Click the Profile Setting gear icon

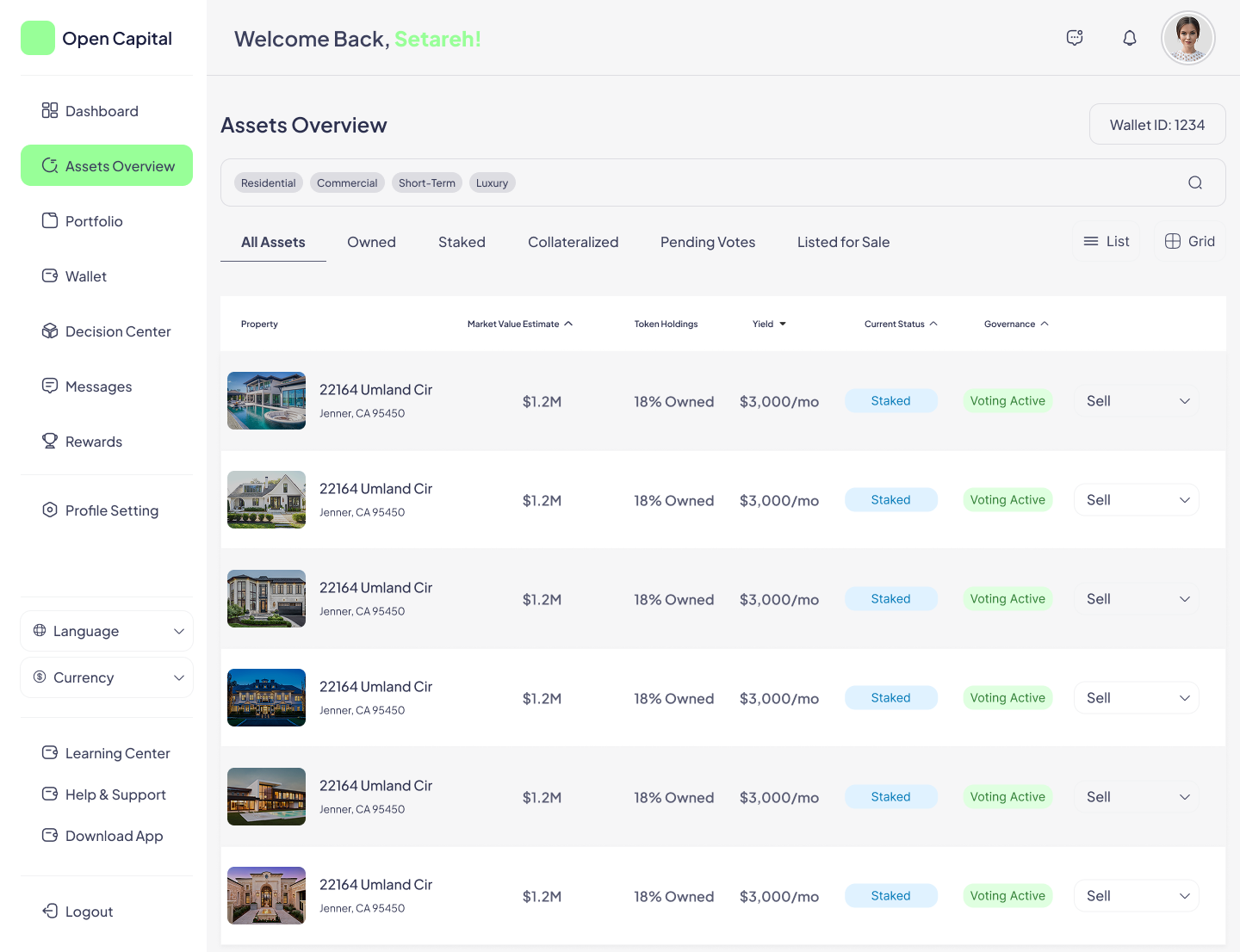point(50,510)
